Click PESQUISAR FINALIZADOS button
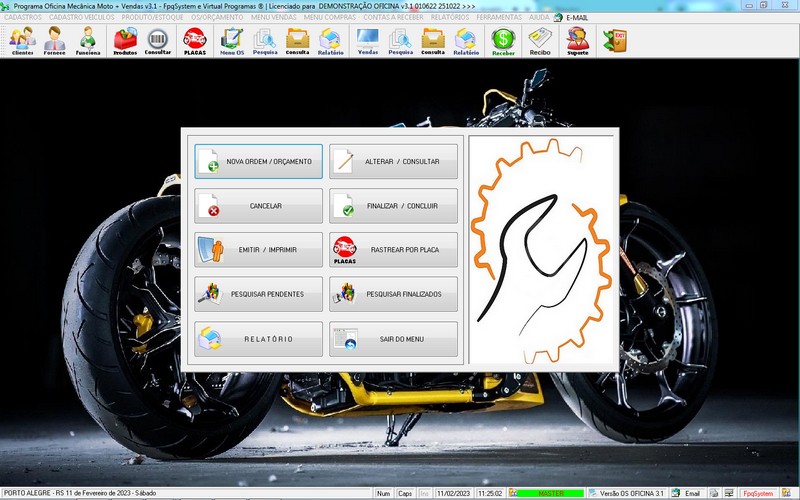The width and height of the screenshot is (800, 500). 393,294
